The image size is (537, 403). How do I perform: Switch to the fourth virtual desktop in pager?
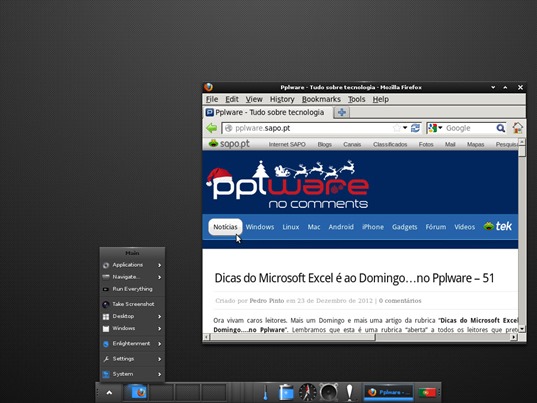(x=213, y=392)
